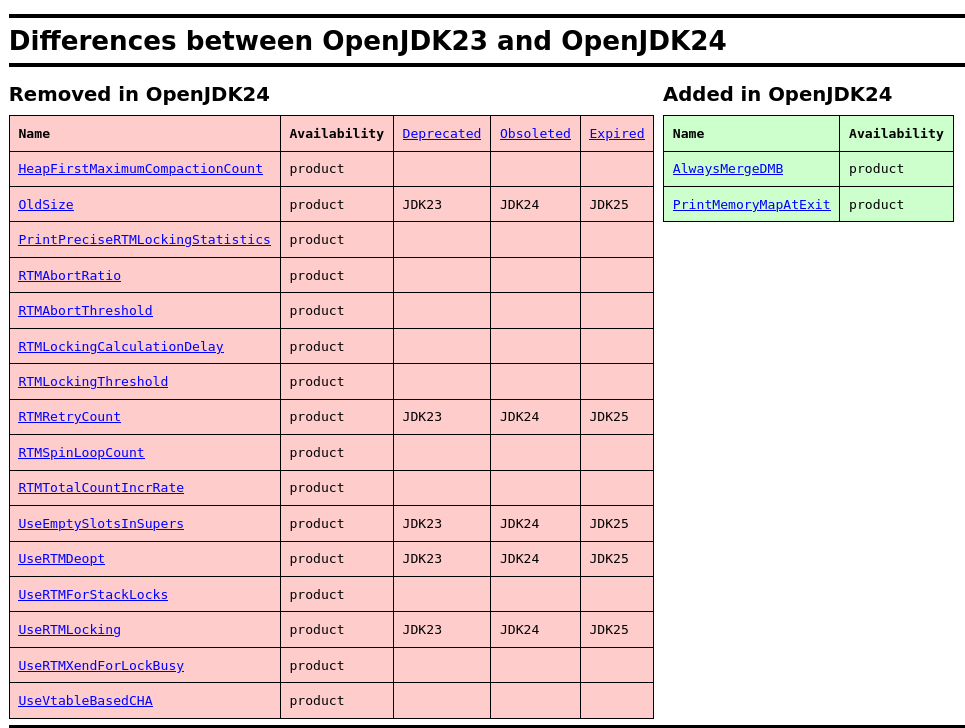Select 'product' in the OldSize row

317,204
